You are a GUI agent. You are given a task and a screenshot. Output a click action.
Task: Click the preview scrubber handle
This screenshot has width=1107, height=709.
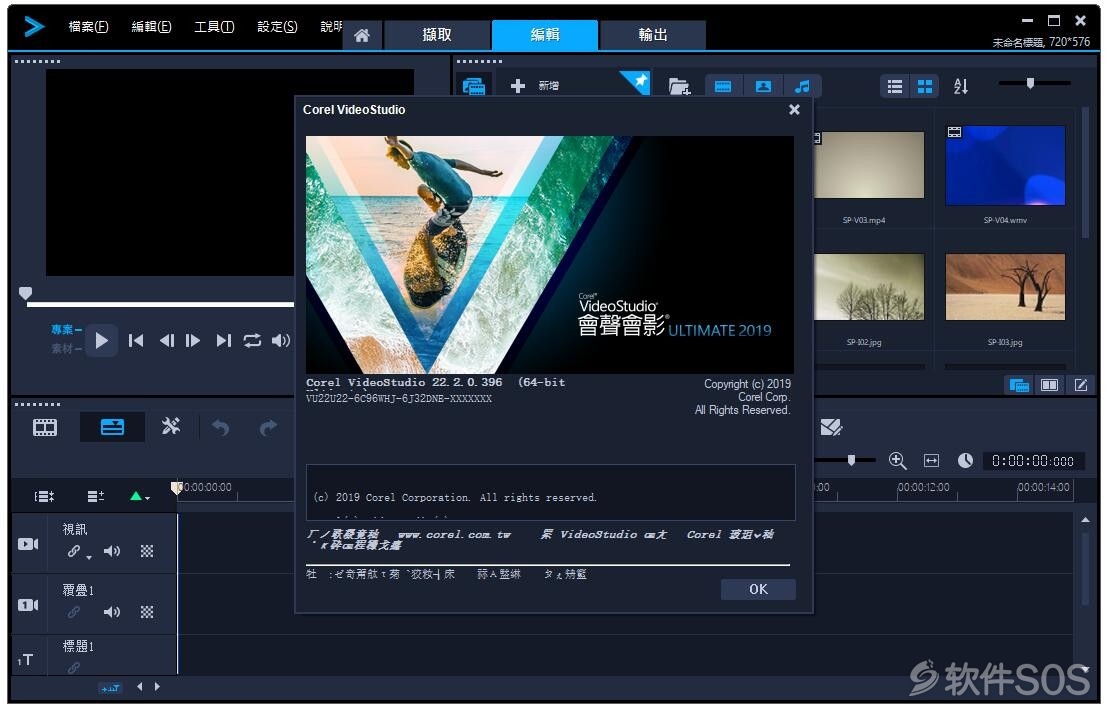[25, 293]
